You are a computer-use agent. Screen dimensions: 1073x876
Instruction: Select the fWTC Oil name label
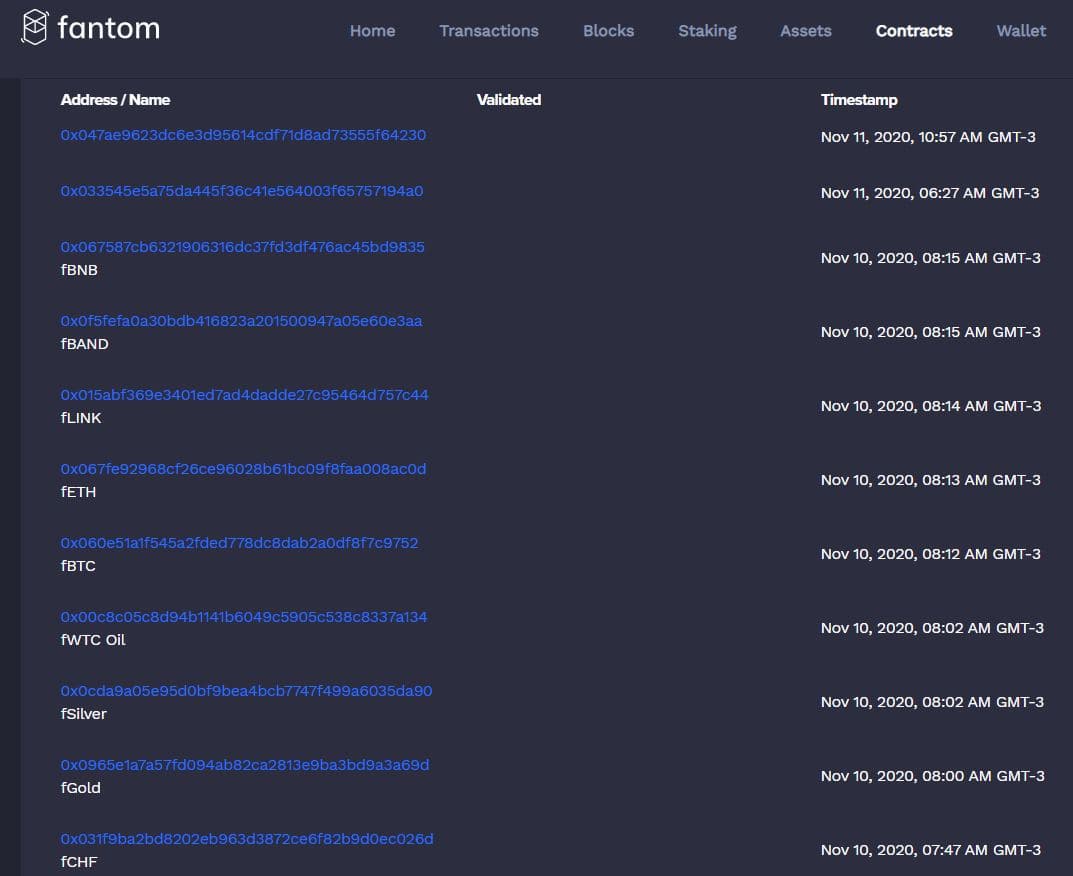pos(93,640)
